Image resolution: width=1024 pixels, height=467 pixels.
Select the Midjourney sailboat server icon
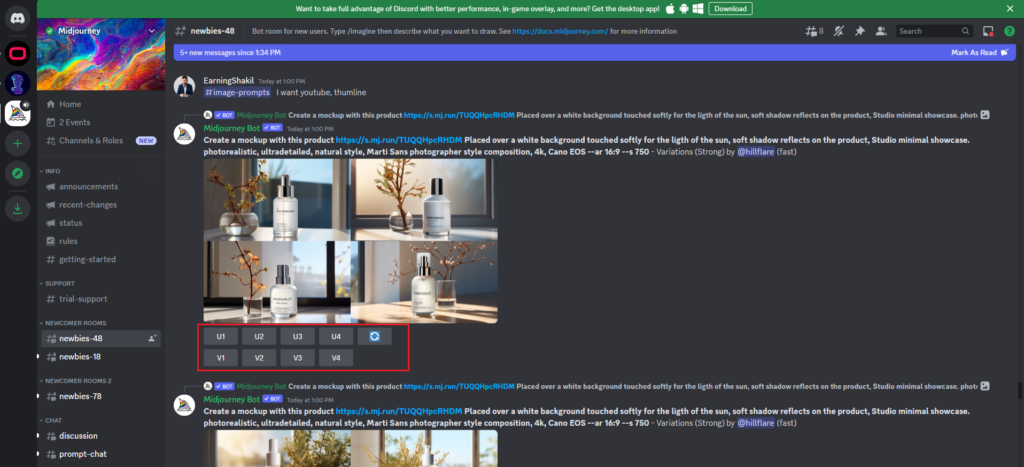(x=18, y=114)
